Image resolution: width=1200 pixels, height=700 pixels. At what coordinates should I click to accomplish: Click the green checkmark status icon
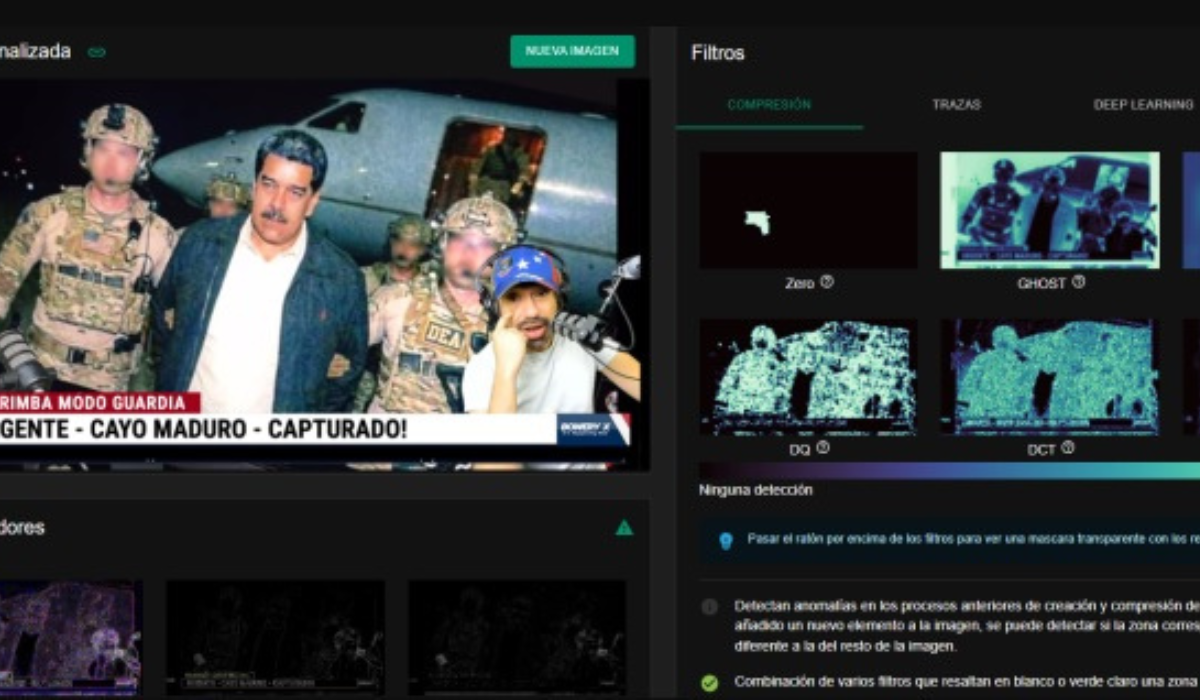709,682
